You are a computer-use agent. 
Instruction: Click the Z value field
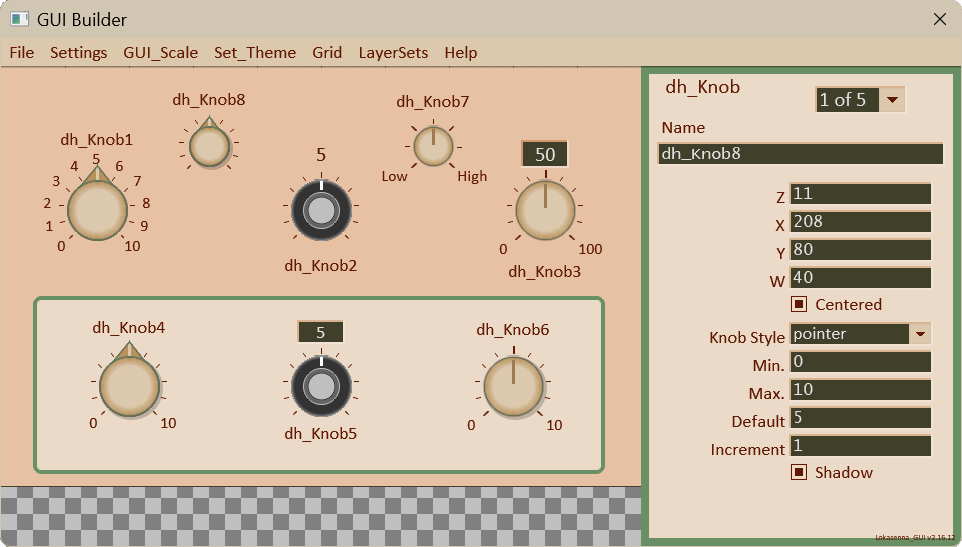860,194
